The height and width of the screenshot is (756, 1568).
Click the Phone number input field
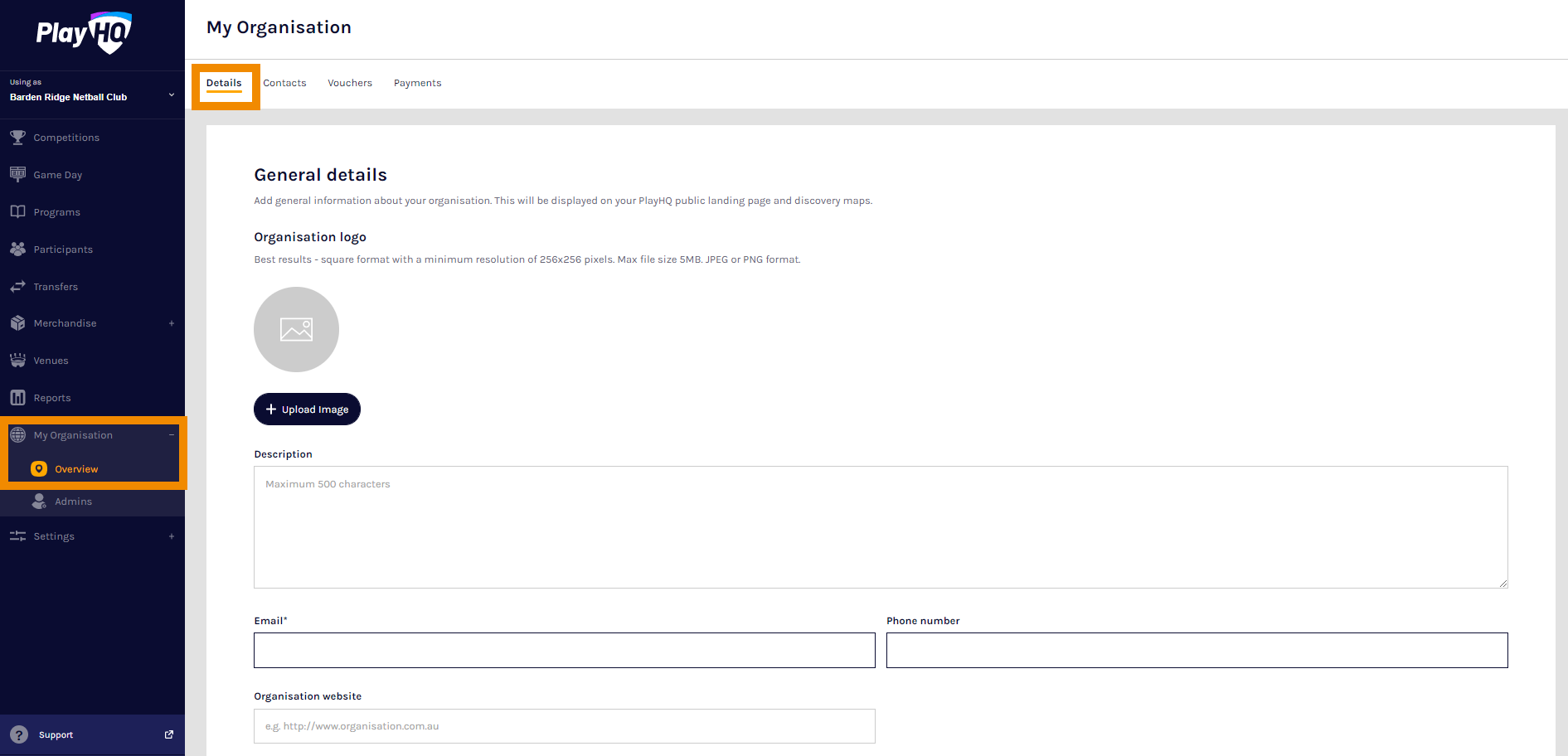point(1197,651)
